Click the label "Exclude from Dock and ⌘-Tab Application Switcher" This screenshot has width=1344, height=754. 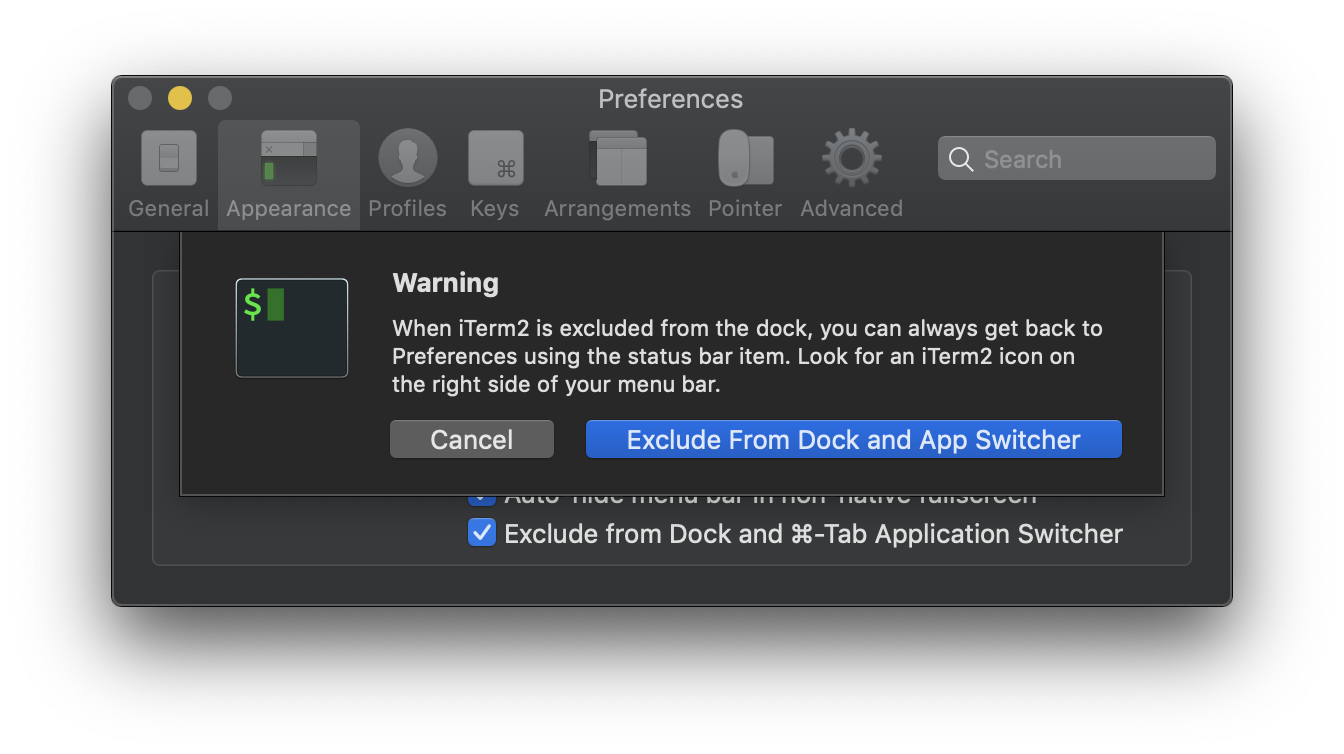812,533
